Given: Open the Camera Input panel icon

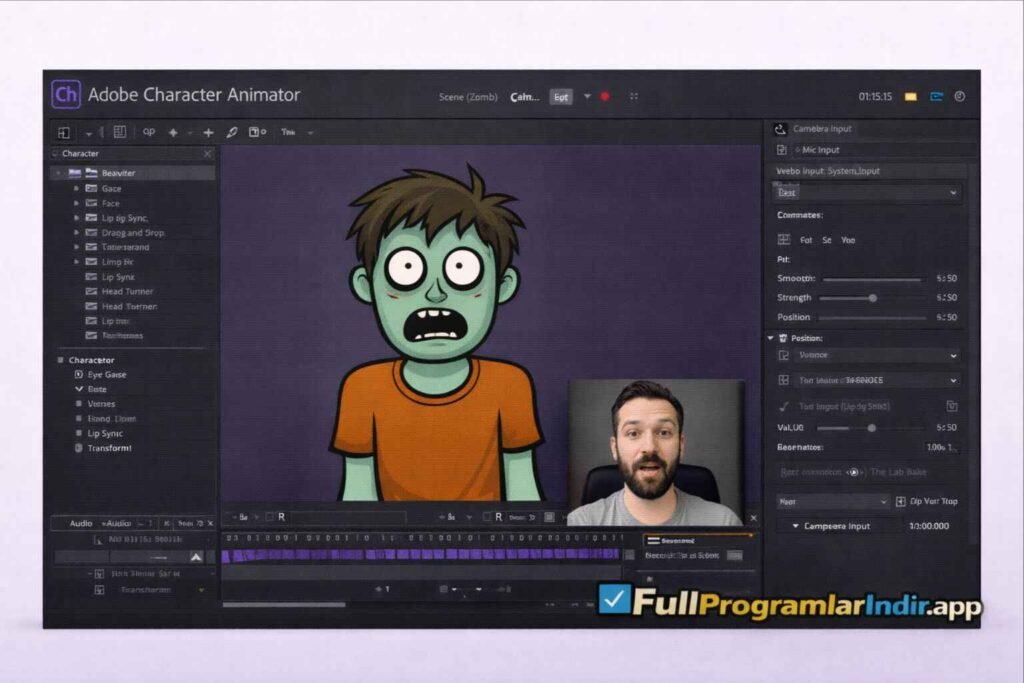Looking at the screenshot, I should click(779, 128).
